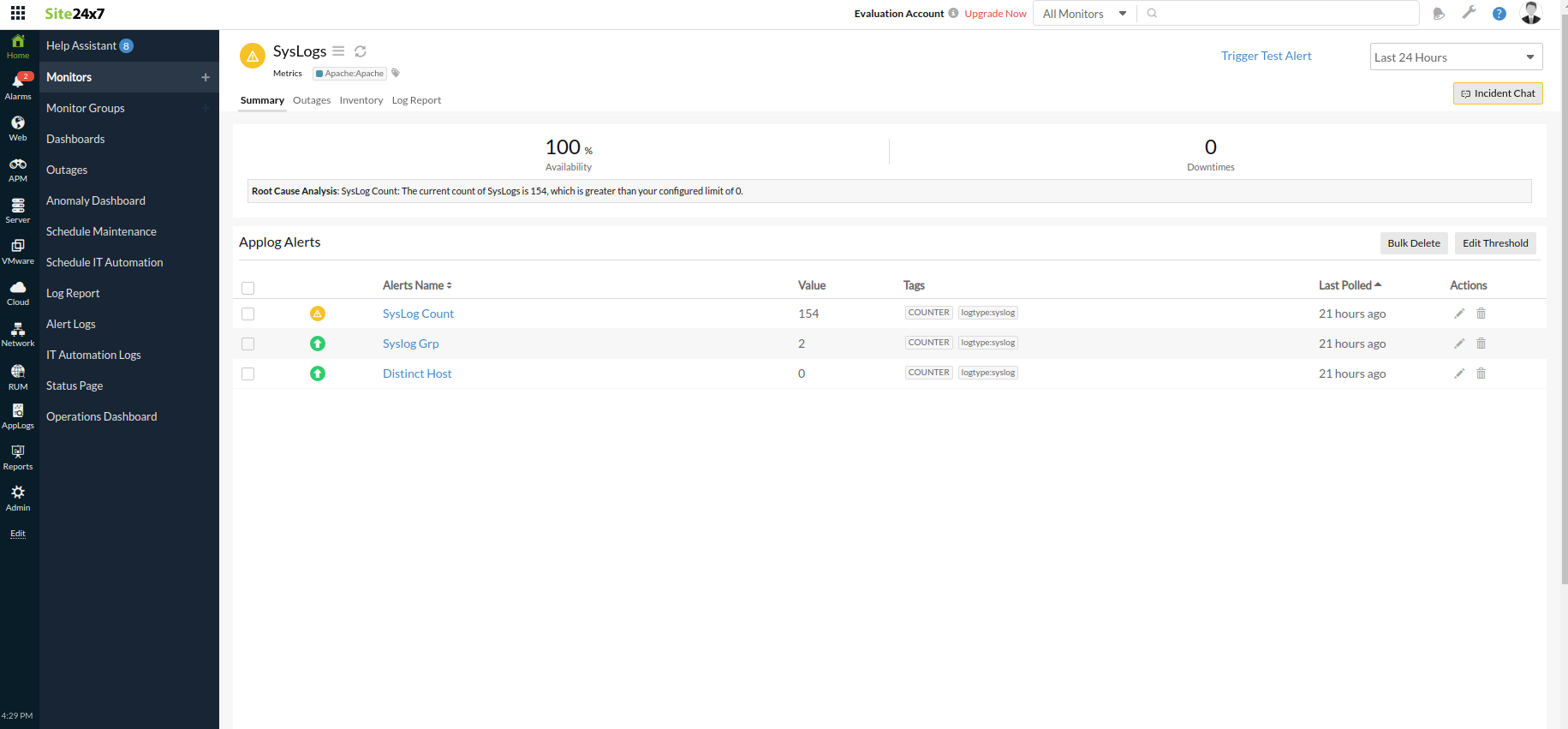Screen dimensions: 1568x729
Task: Open the hamburger menu next to SysLogs
Action: pyautogui.click(x=338, y=51)
